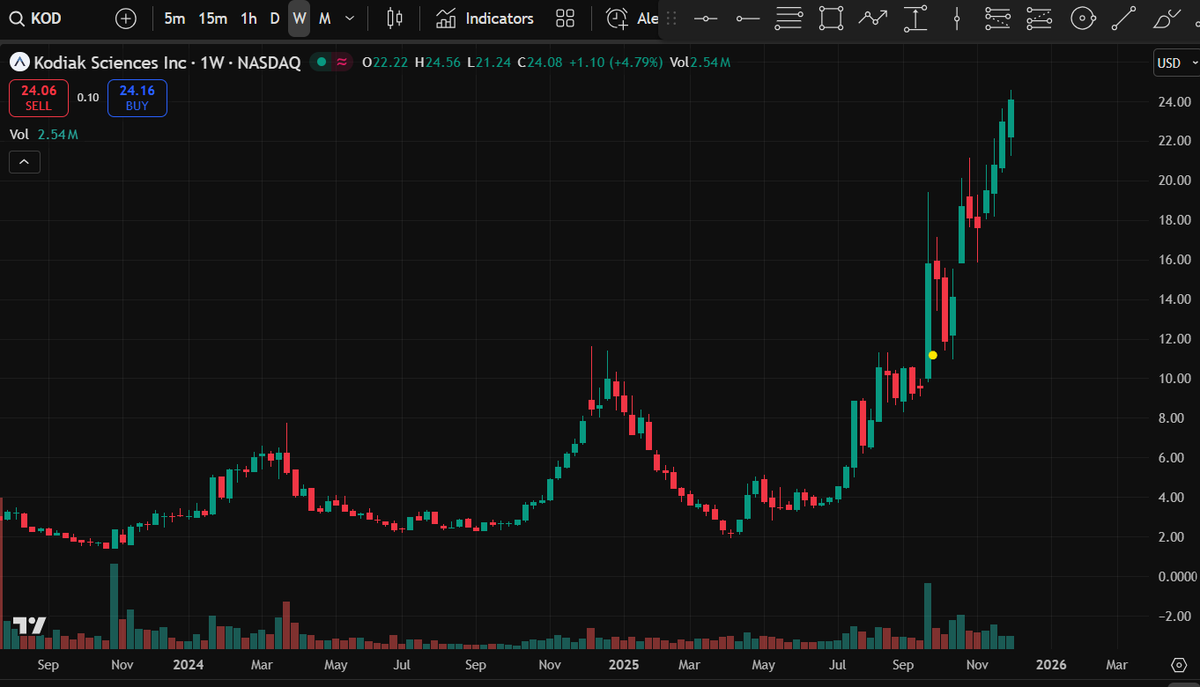
Task: Click the H24.56 high price value
Action: (x=437, y=62)
